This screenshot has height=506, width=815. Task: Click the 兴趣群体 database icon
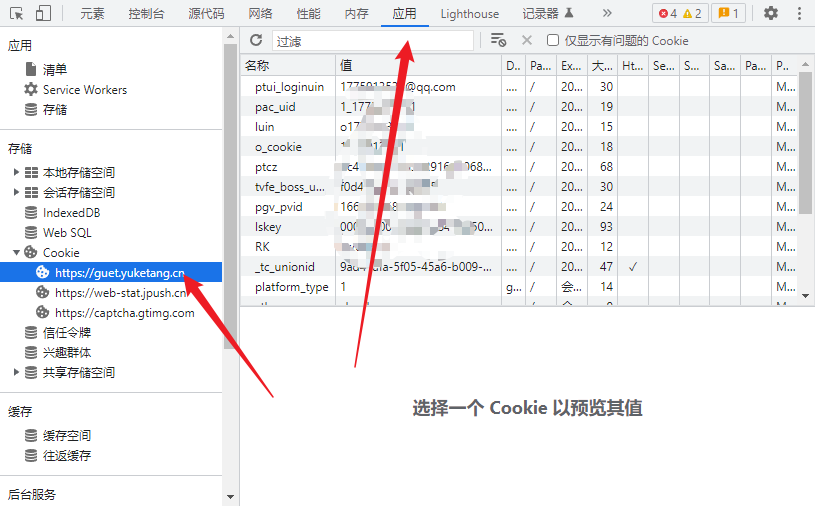coord(31,353)
